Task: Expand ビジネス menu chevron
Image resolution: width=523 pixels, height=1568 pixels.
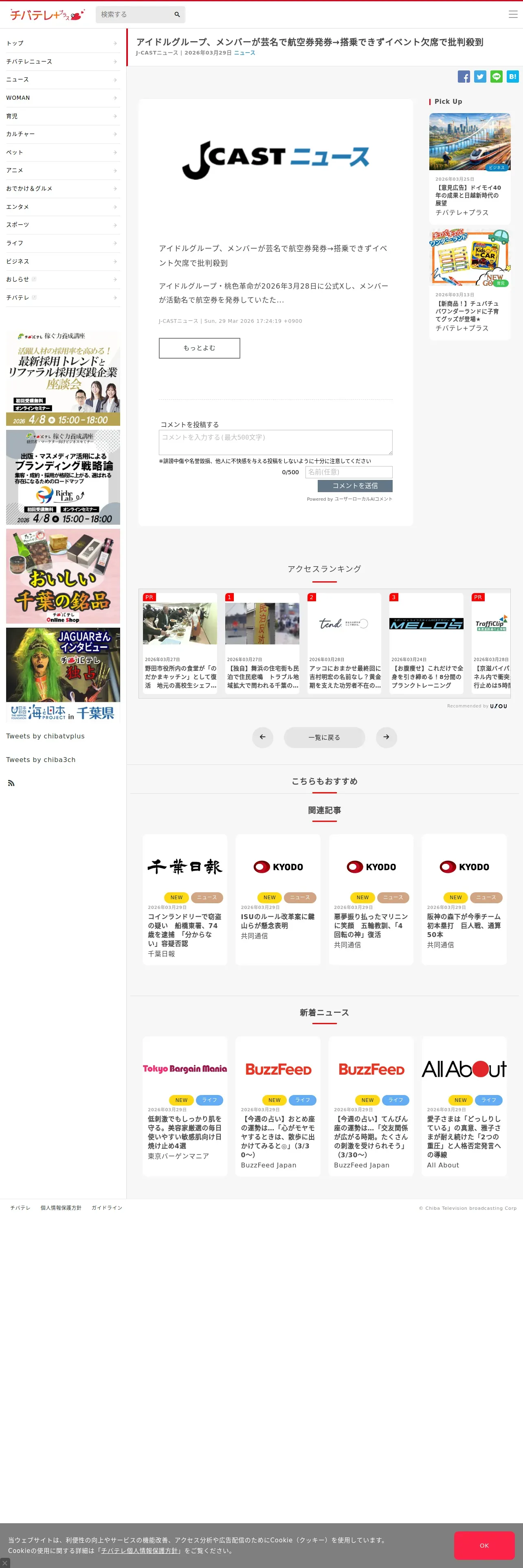Action: click(115, 261)
